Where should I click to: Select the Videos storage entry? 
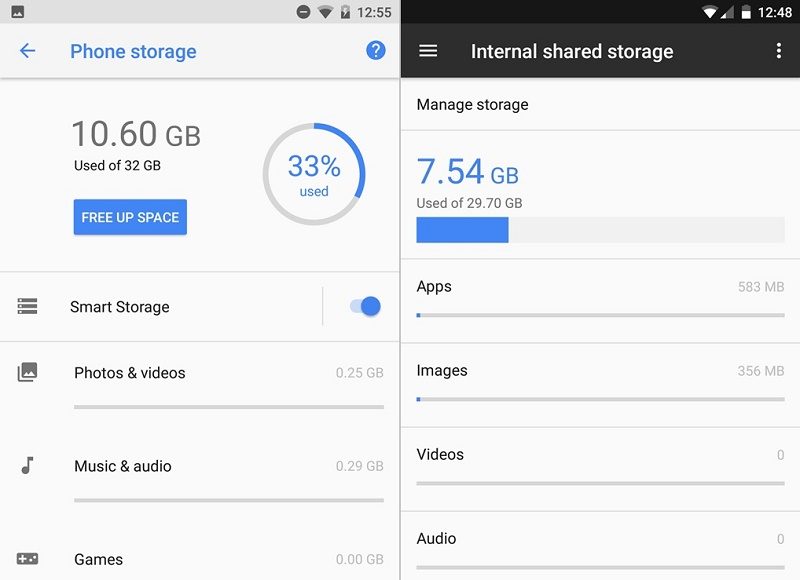coord(600,463)
